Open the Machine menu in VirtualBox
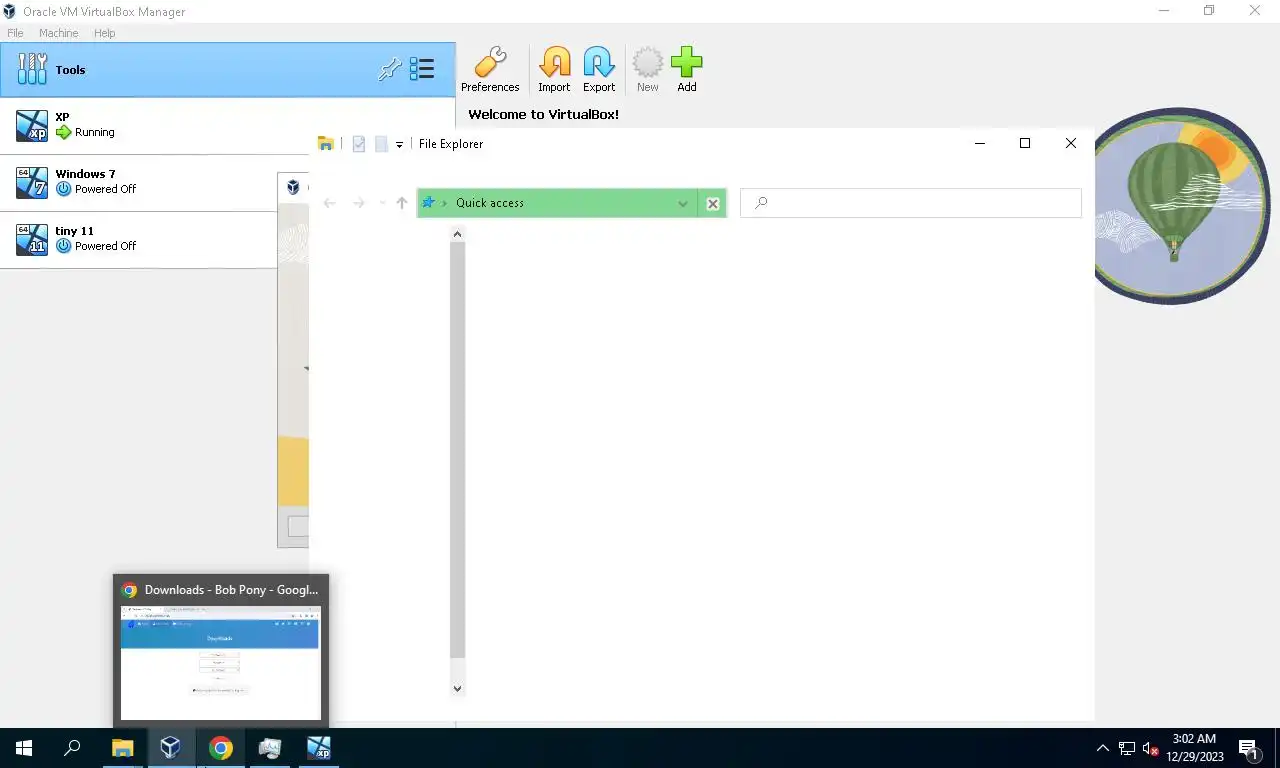Screen dimensions: 1280x768 tap(58, 33)
